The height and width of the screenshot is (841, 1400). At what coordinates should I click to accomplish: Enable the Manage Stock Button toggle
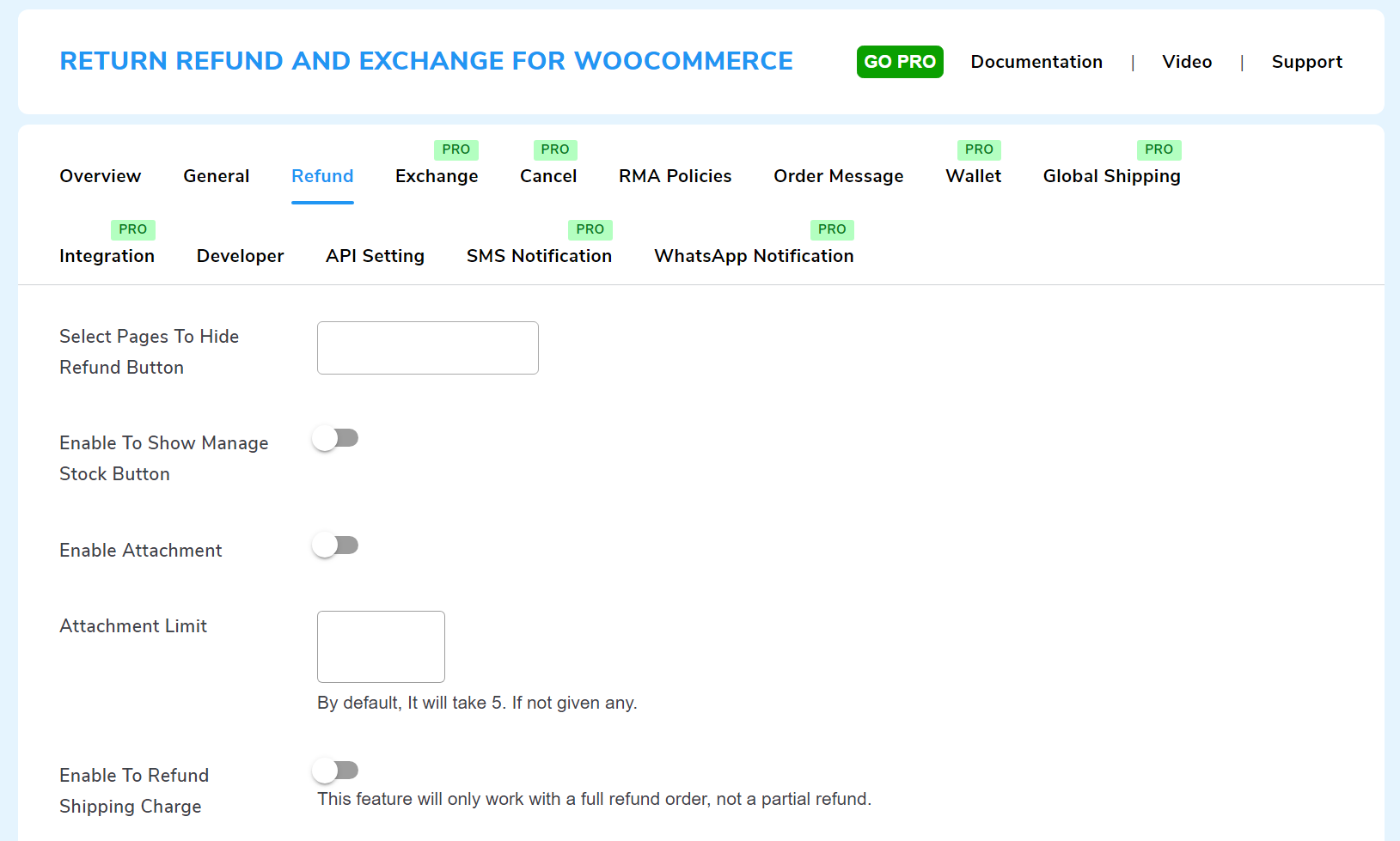click(336, 438)
